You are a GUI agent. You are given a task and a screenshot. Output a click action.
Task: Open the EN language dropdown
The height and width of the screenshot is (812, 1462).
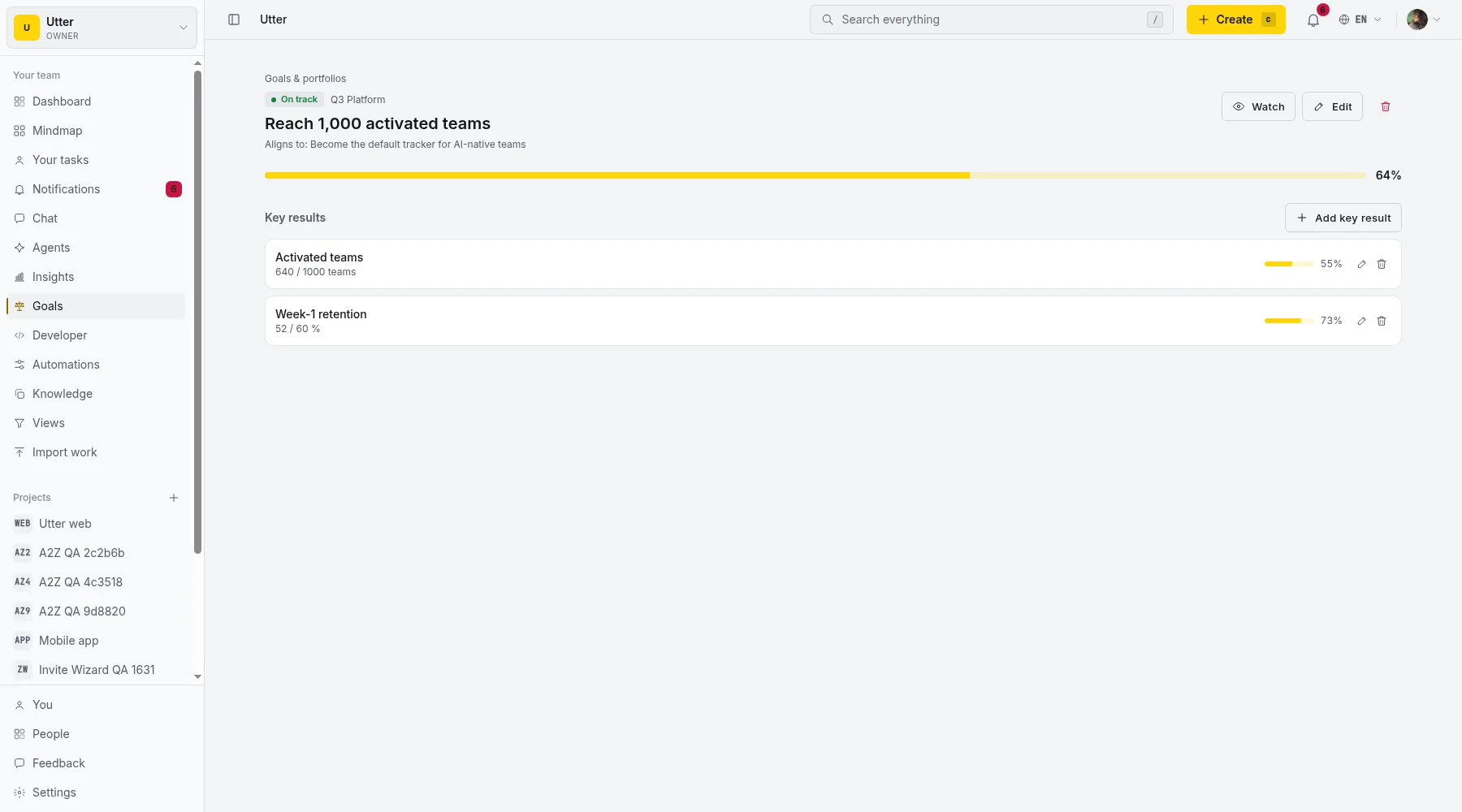(1360, 19)
